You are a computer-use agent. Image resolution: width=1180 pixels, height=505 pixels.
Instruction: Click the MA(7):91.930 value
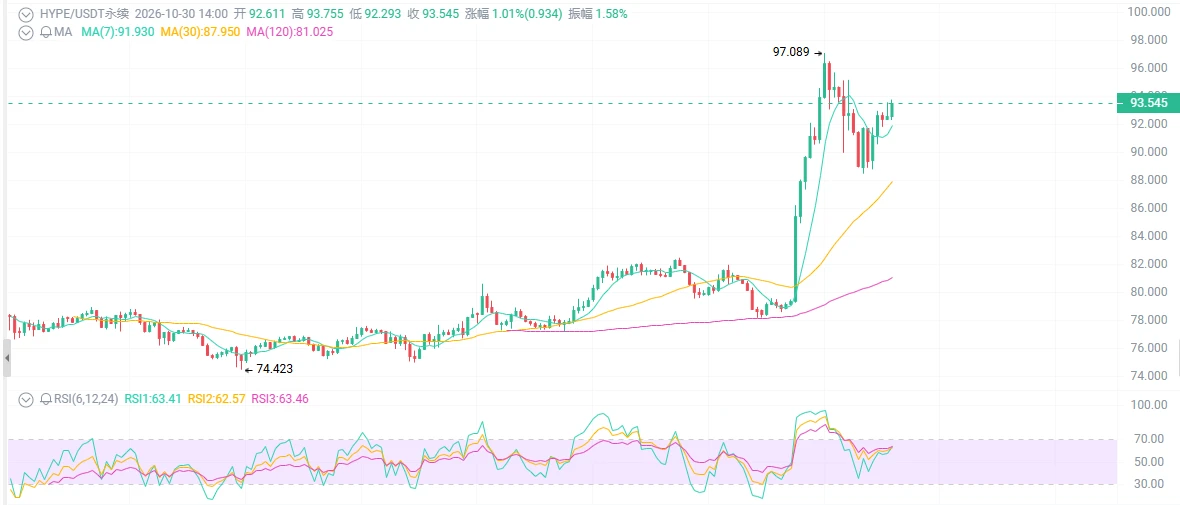(x=117, y=32)
